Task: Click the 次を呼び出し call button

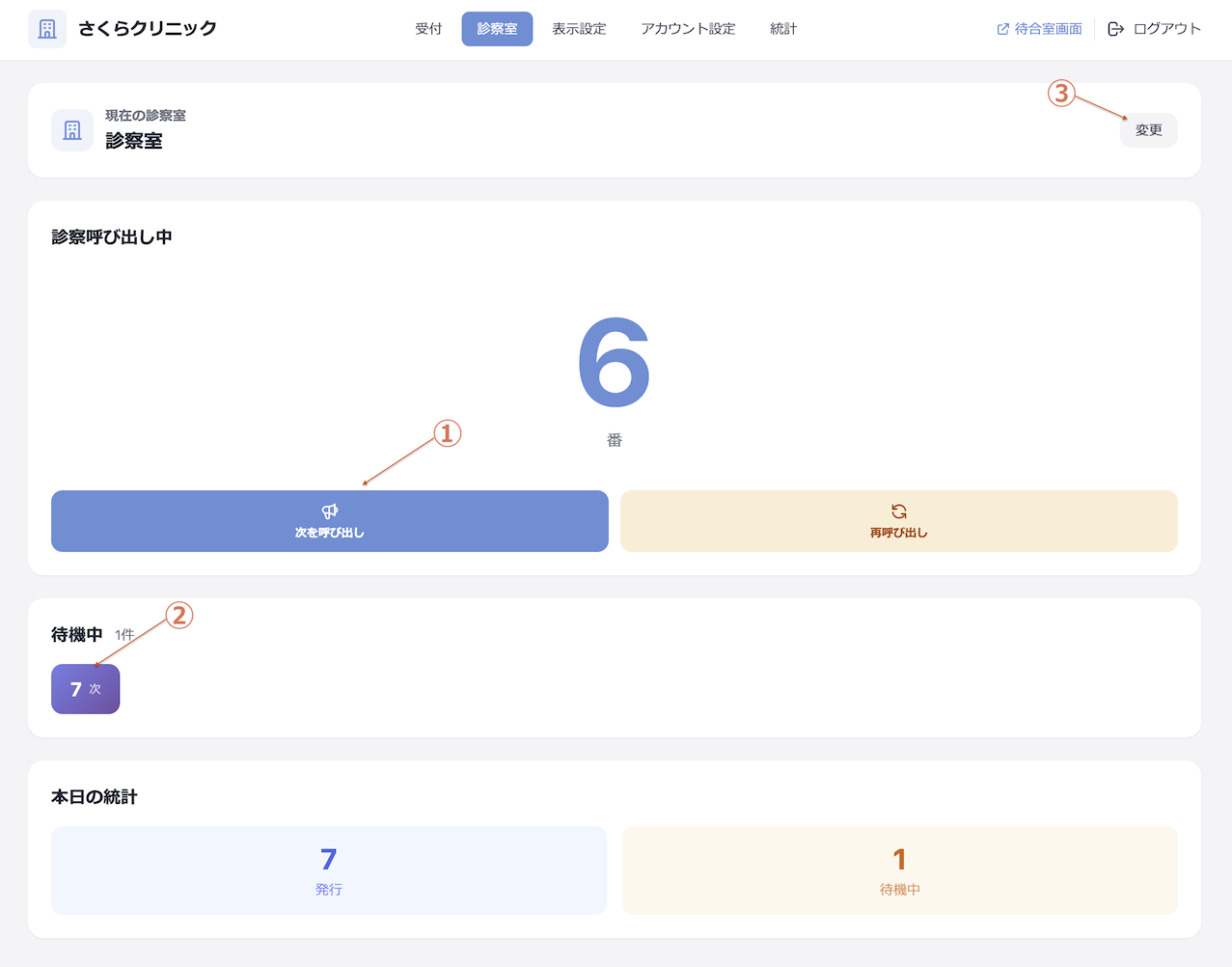Action: pyautogui.click(x=329, y=521)
